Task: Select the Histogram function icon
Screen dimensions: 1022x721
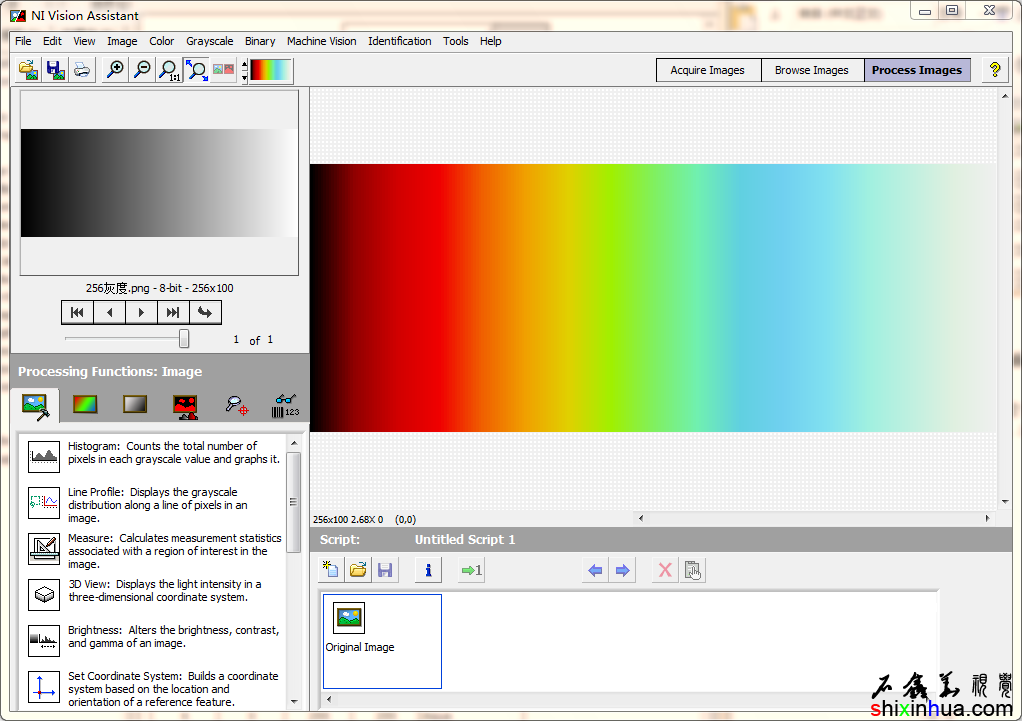Action: [44, 456]
